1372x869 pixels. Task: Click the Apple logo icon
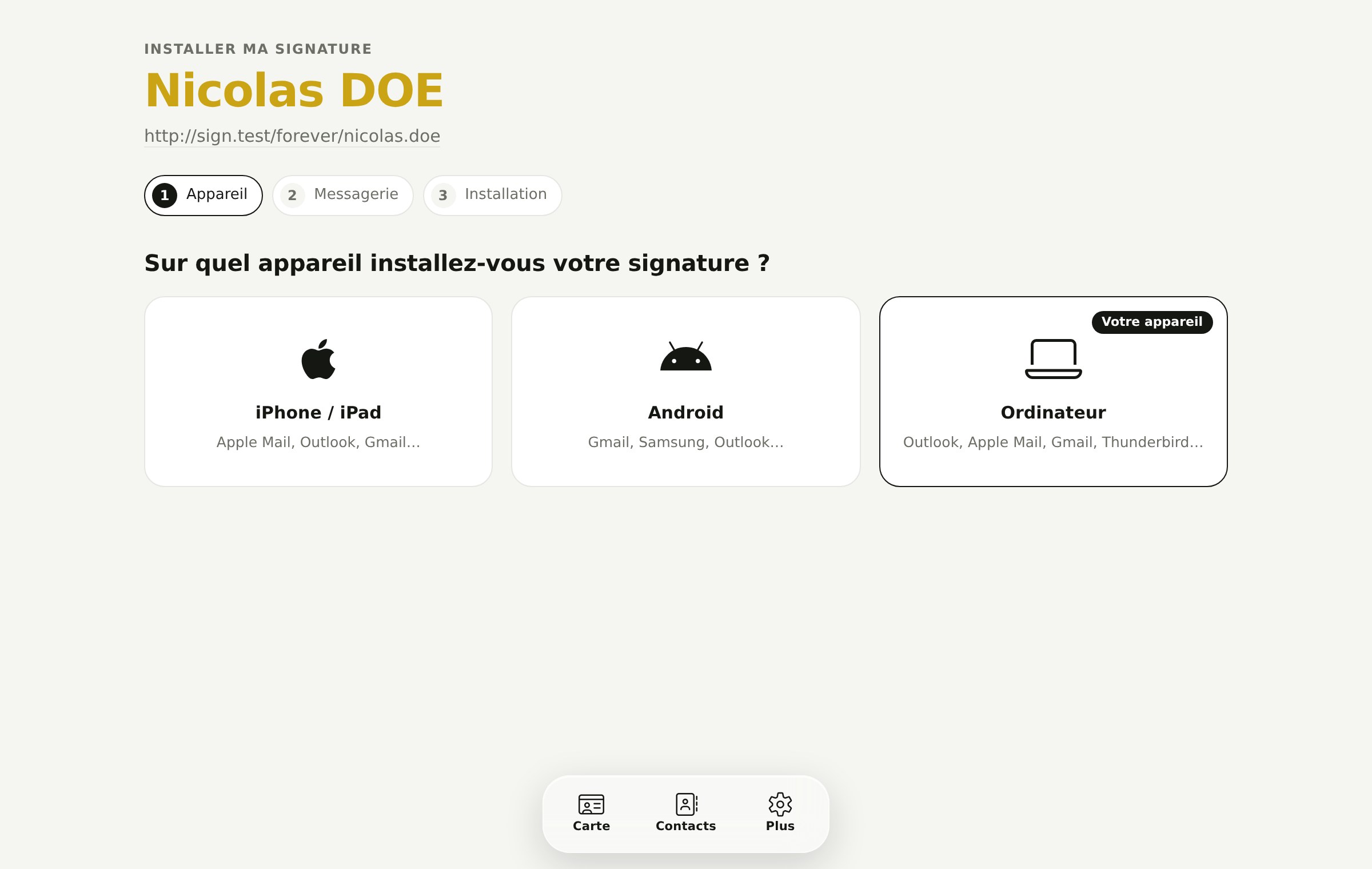point(318,359)
